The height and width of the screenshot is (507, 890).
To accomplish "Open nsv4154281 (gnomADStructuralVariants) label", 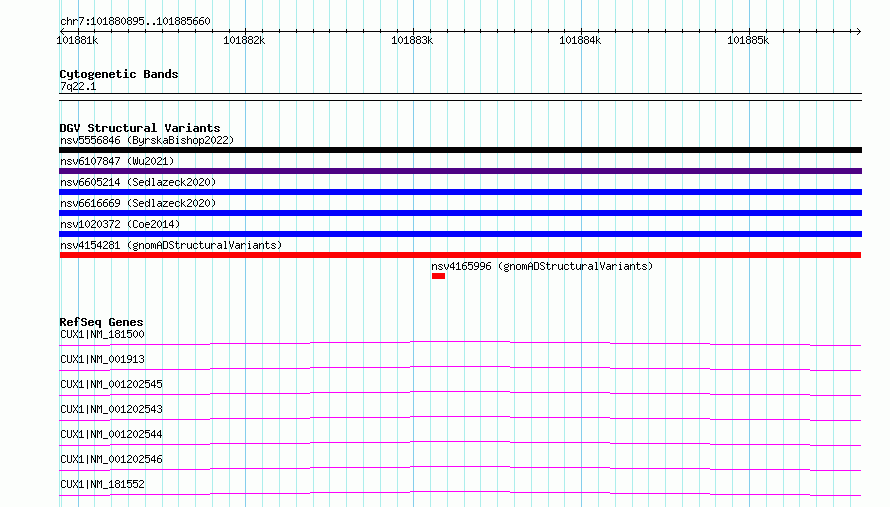I will point(171,245).
